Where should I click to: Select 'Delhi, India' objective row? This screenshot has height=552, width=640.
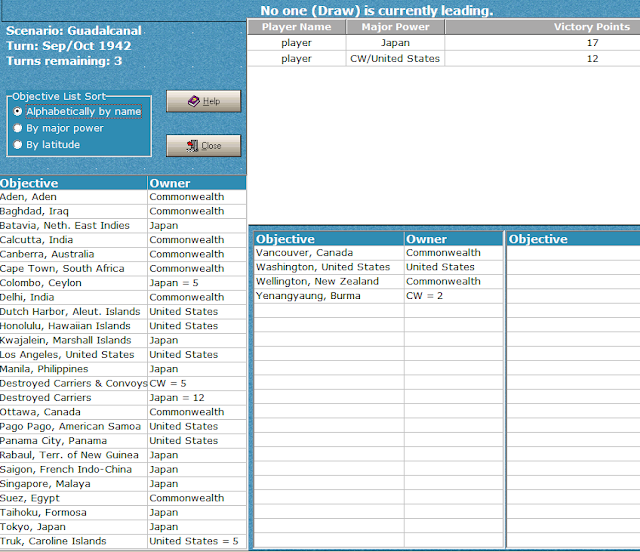[x=123, y=297]
